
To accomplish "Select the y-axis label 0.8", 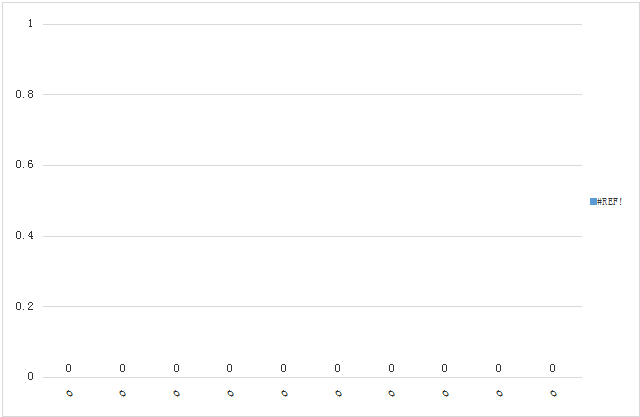I will coord(24,94).
